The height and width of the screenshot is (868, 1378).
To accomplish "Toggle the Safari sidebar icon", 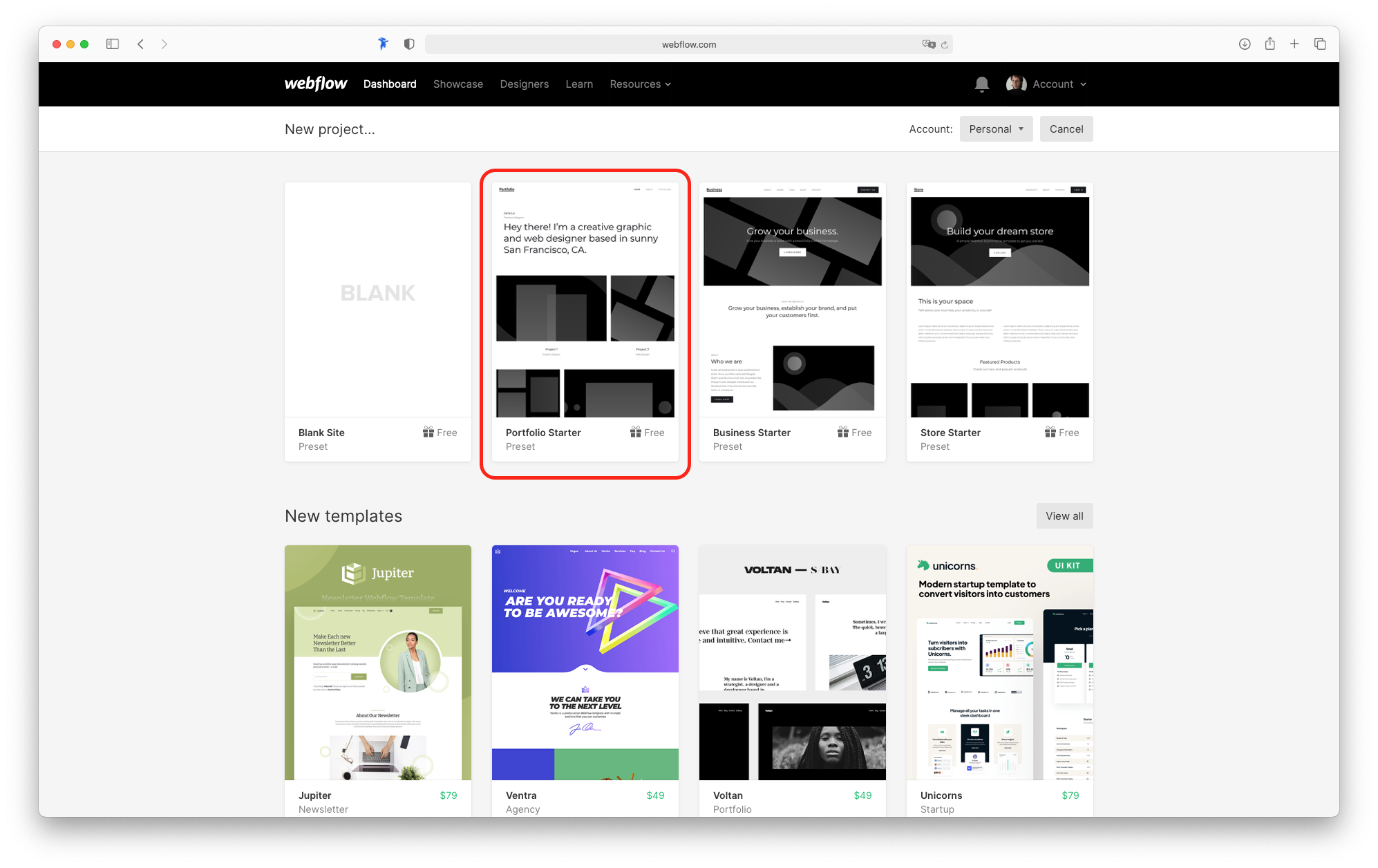I will pos(112,44).
